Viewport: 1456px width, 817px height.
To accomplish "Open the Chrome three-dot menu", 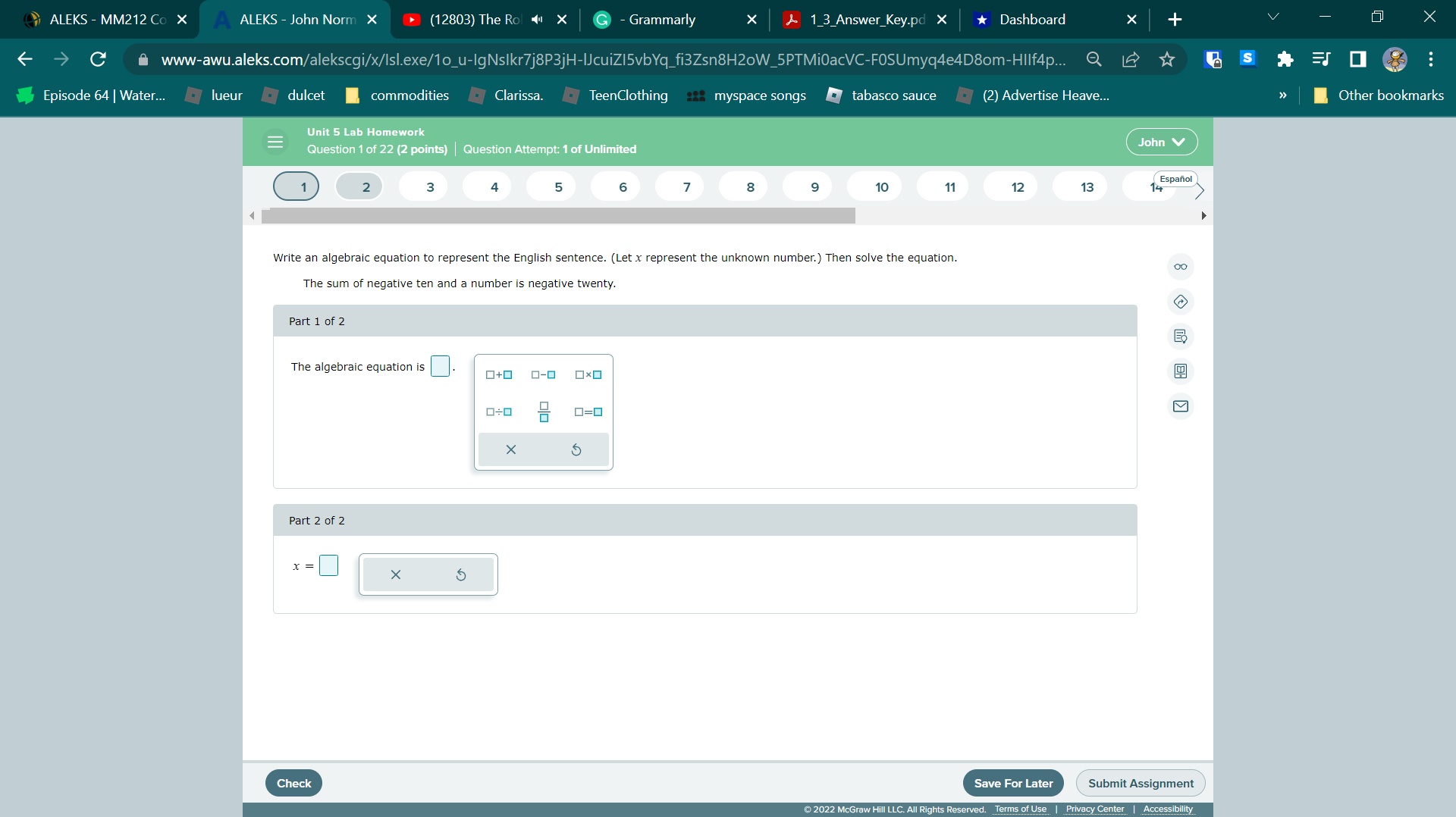I will click(x=1431, y=59).
